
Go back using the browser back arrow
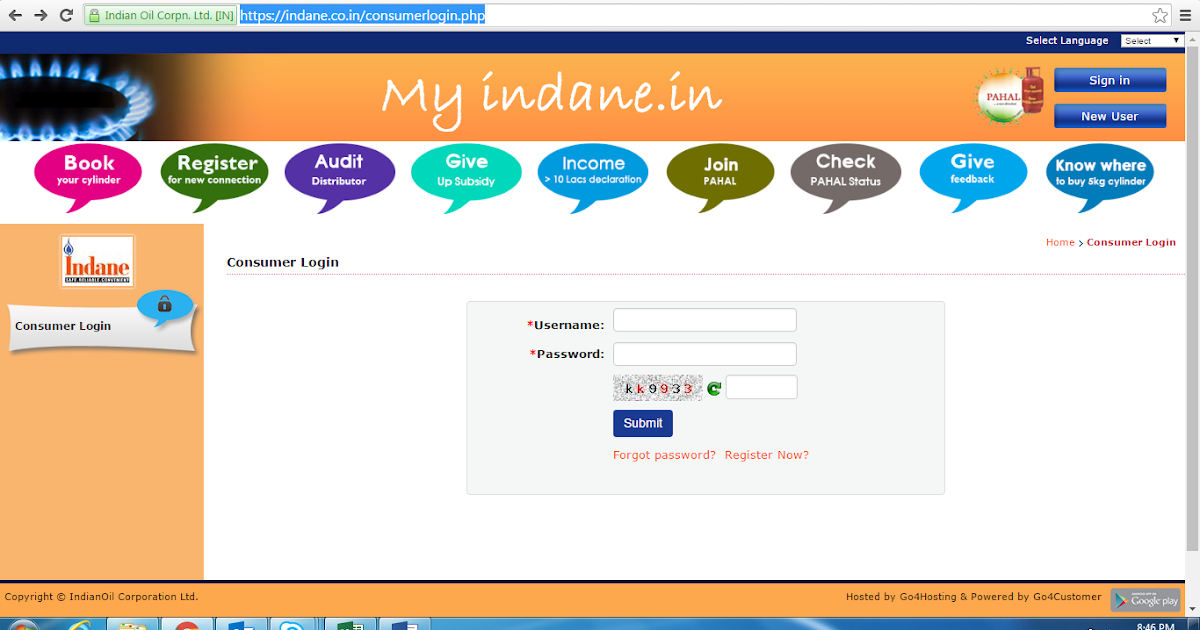click(15, 15)
